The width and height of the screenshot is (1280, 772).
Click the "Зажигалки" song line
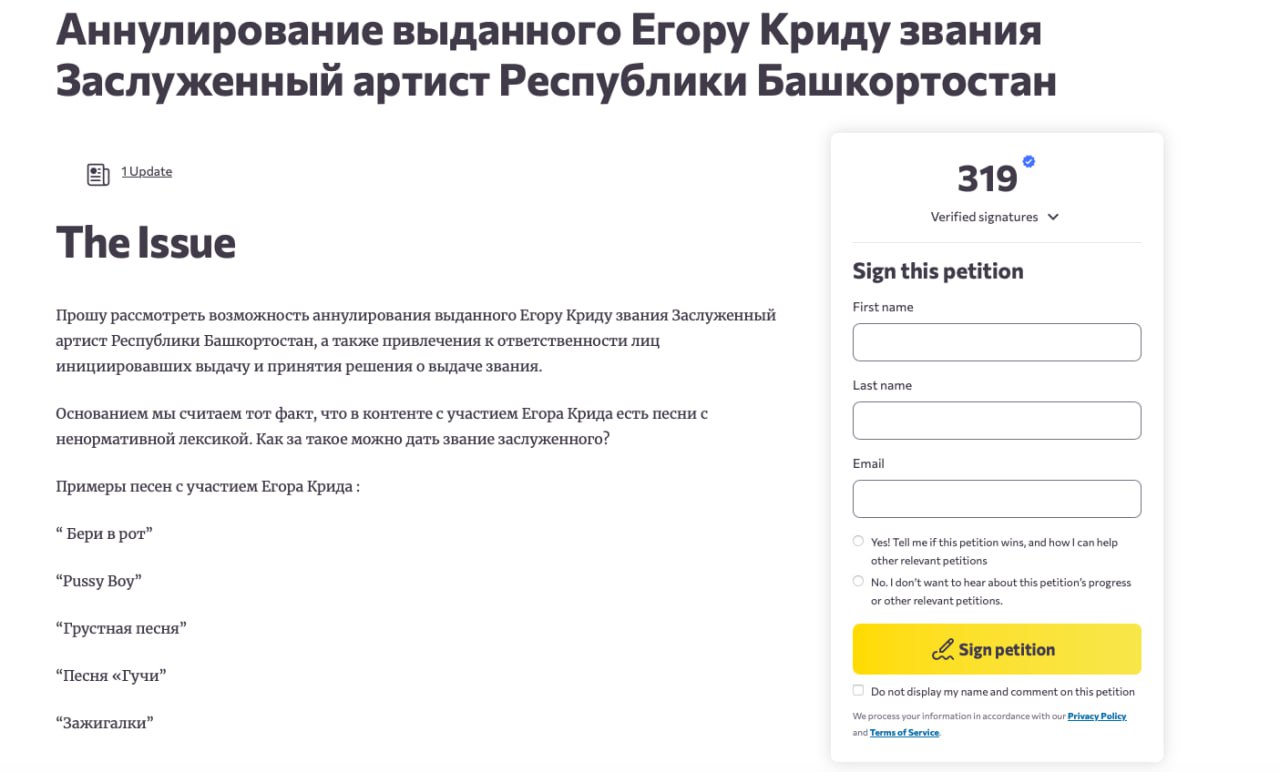[105, 722]
